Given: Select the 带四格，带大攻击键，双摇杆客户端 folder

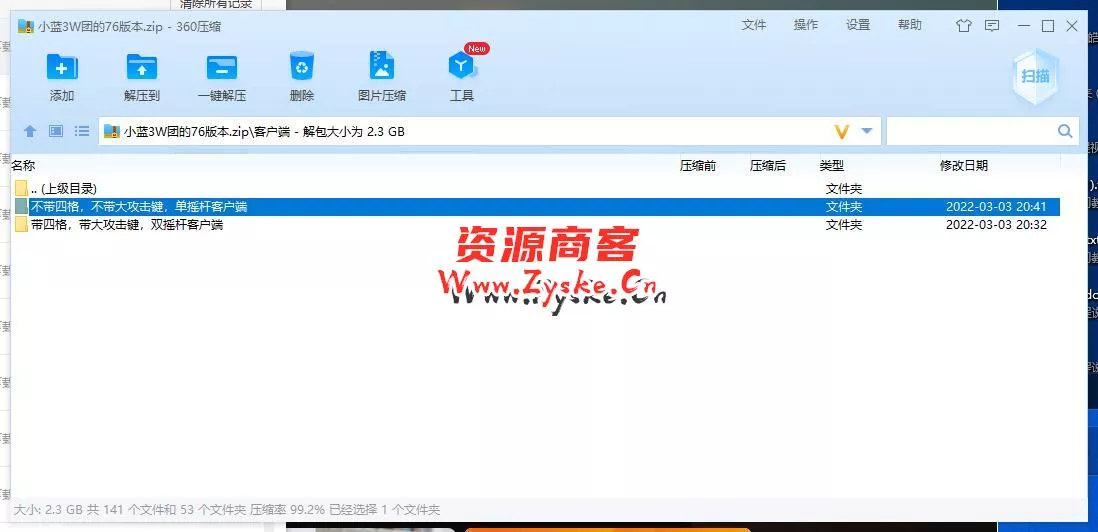Looking at the screenshot, I should click(126, 225).
